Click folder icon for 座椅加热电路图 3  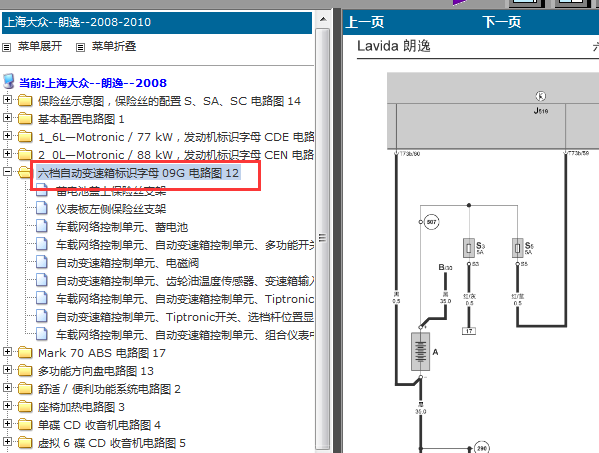(25, 406)
